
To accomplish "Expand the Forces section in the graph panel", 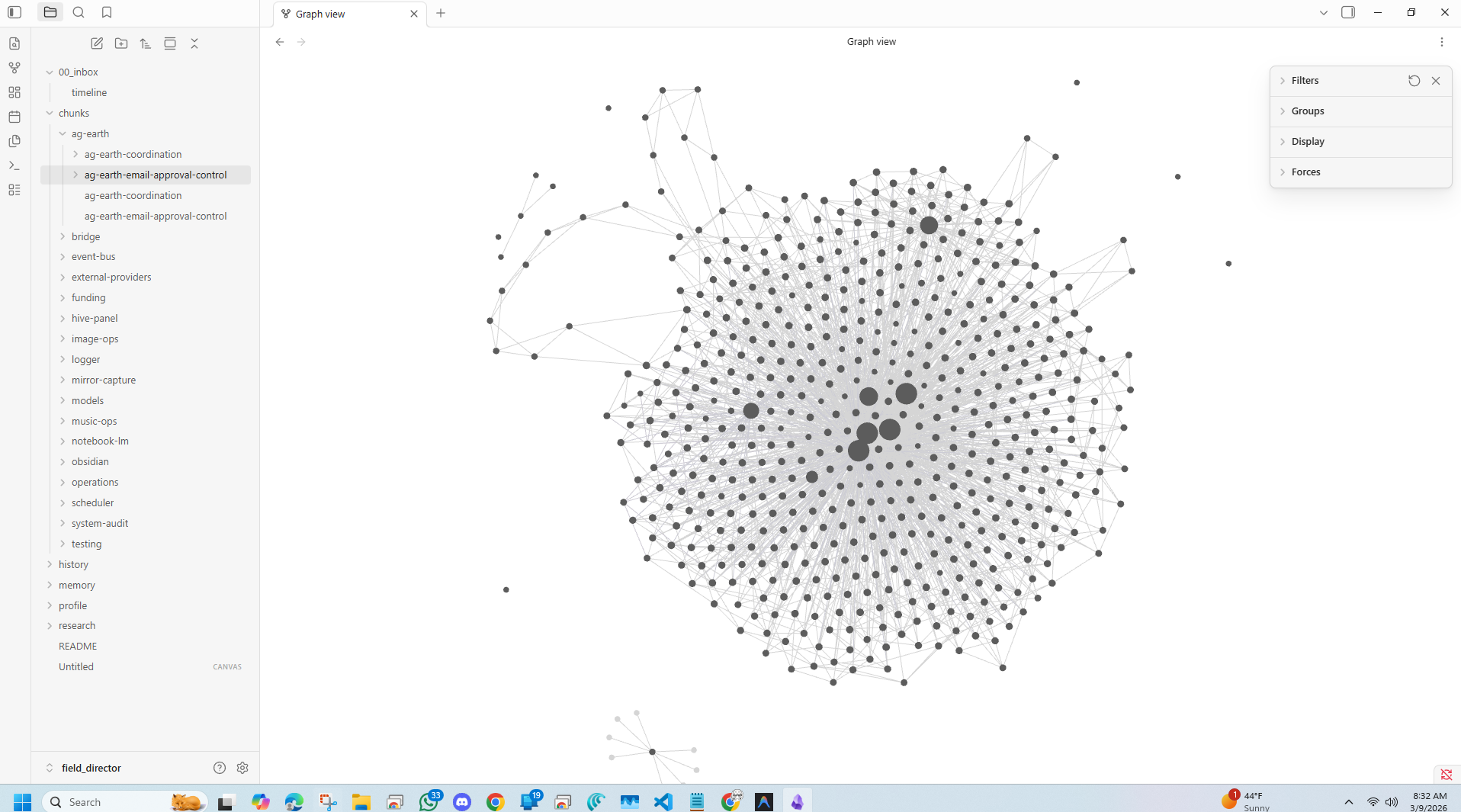I will click(x=1307, y=172).
